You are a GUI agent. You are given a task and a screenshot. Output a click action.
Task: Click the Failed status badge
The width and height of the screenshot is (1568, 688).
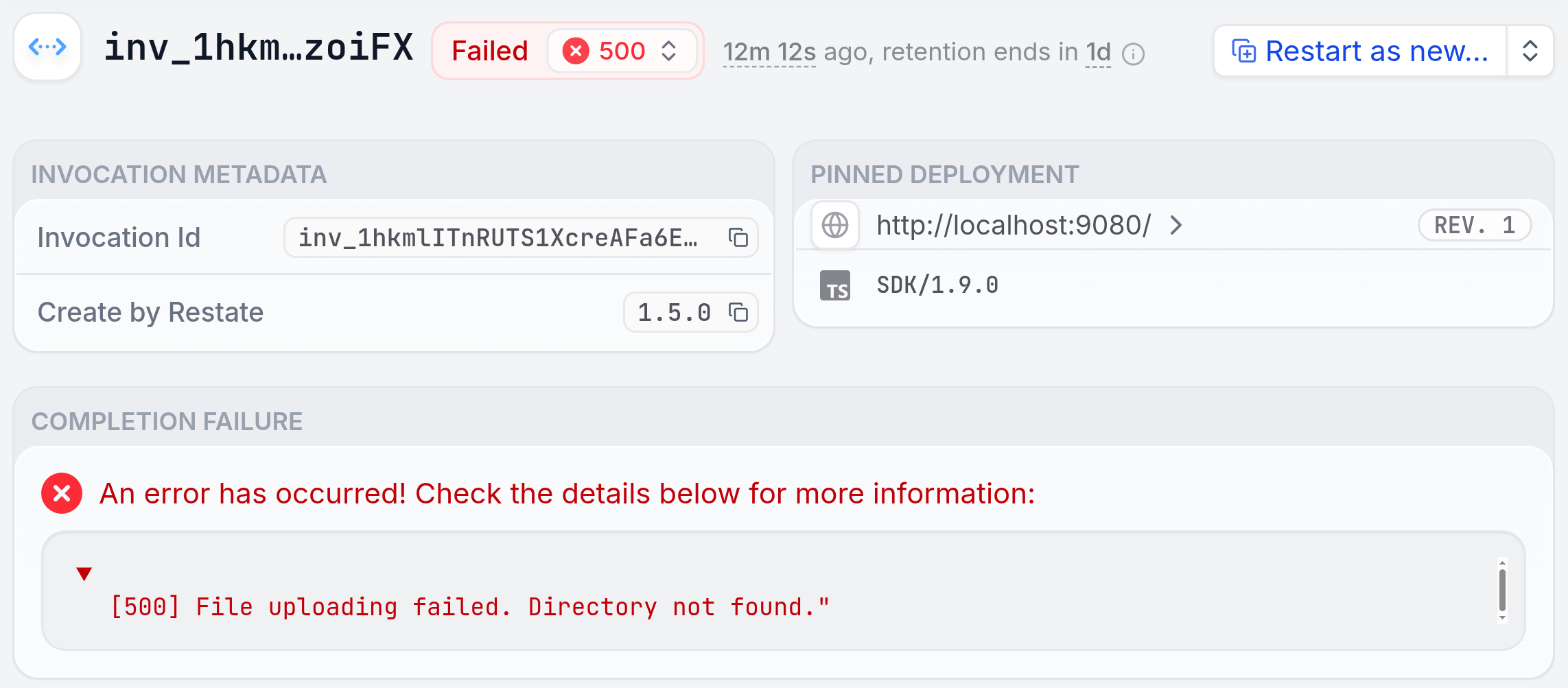(x=490, y=51)
